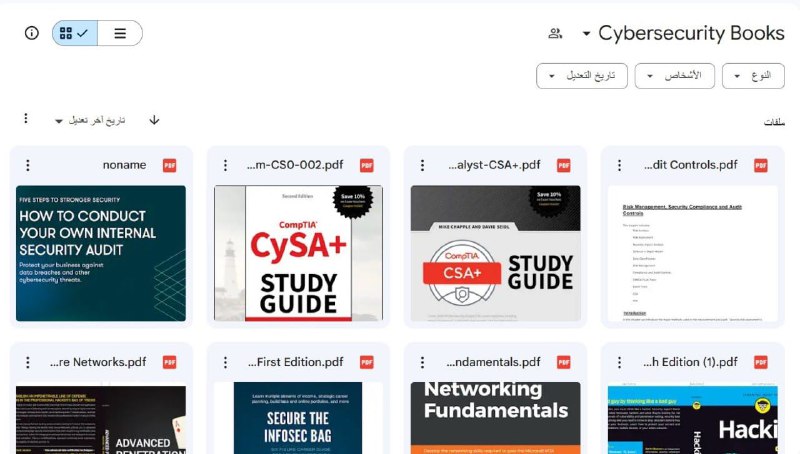Open the folder details info icon
Image resolution: width=800 pixels, height=454 pixels.
pos(32,33)
